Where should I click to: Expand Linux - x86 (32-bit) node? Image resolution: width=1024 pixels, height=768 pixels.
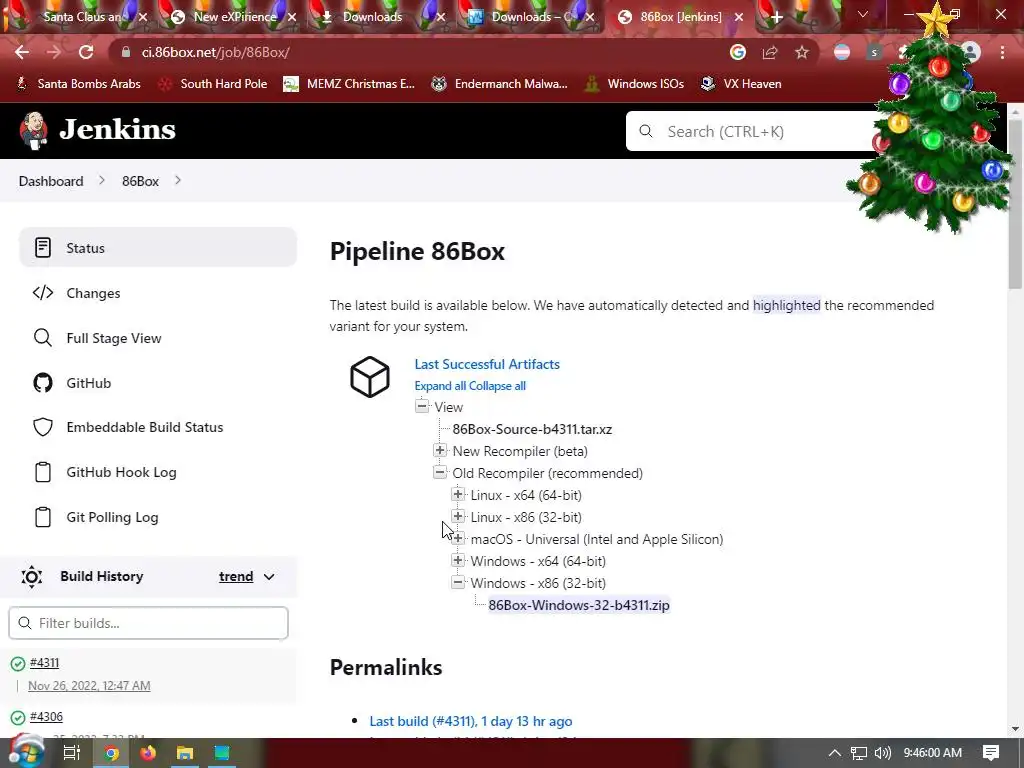point(458,517)
